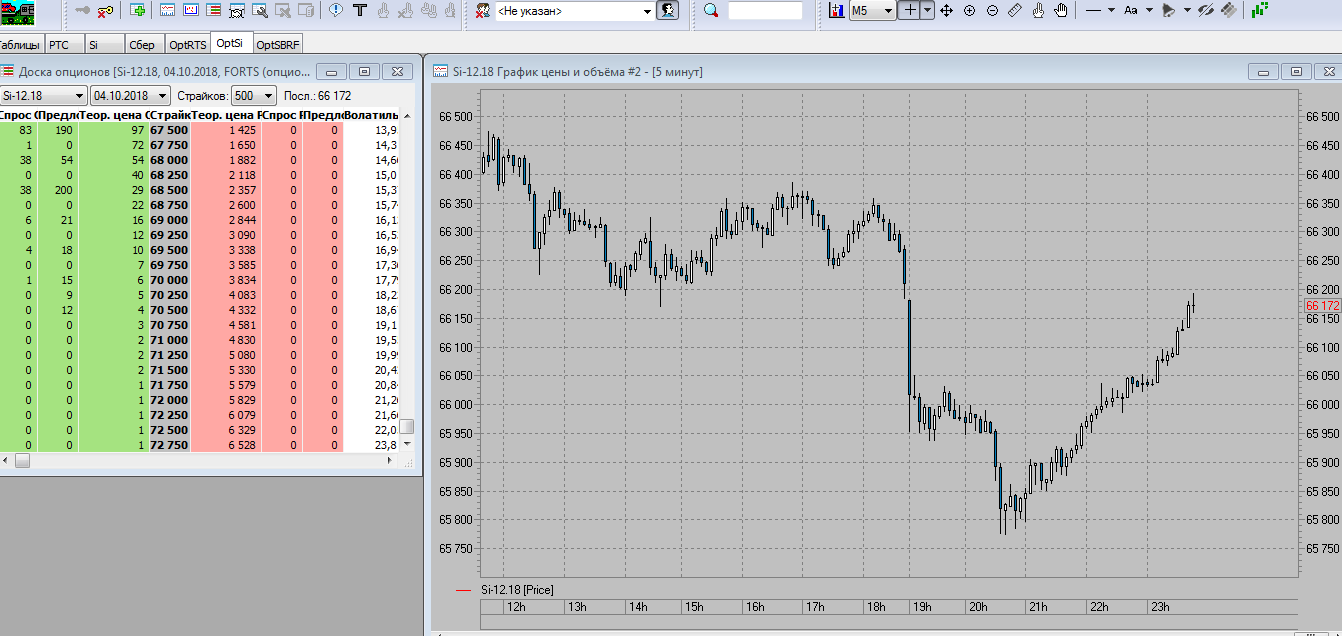Click the quotes table icon with red marks

pyautogui.click(x=190, y=10)
